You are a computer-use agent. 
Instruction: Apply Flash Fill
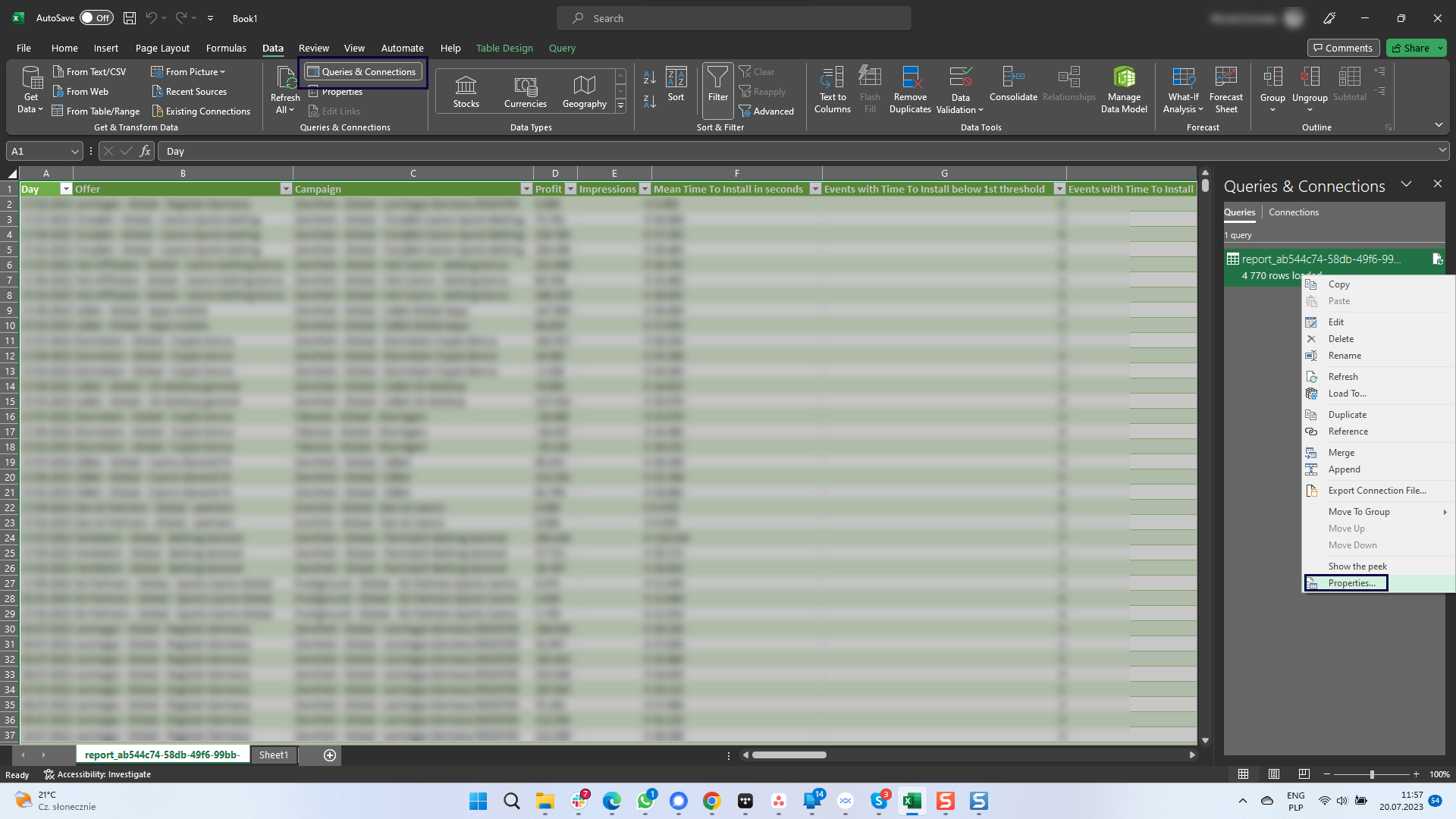870,89
